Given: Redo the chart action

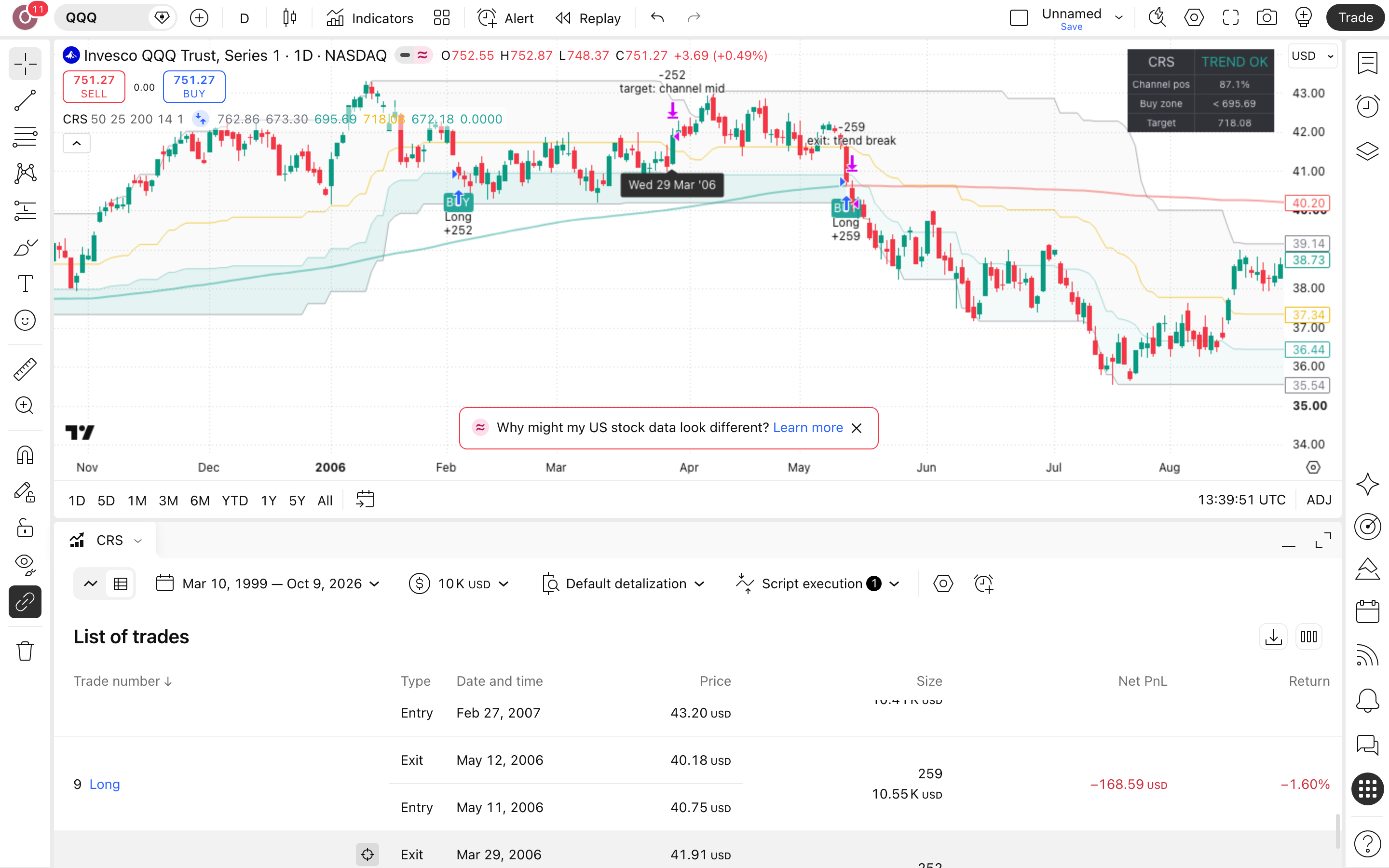Looking at the screenshot, I should tap(694, 18).
